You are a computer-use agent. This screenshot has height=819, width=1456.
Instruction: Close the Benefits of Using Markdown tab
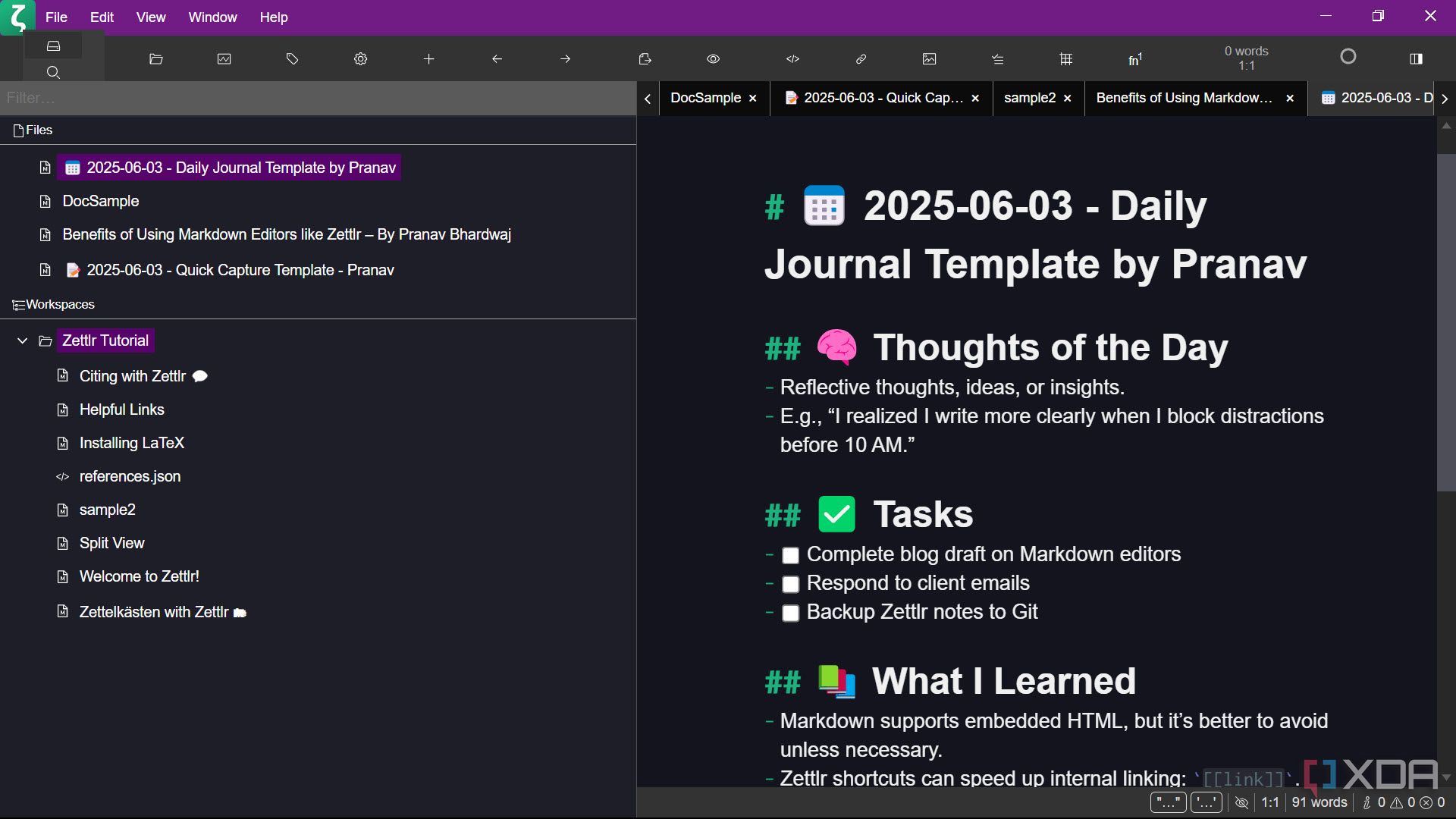(1290, 99)
